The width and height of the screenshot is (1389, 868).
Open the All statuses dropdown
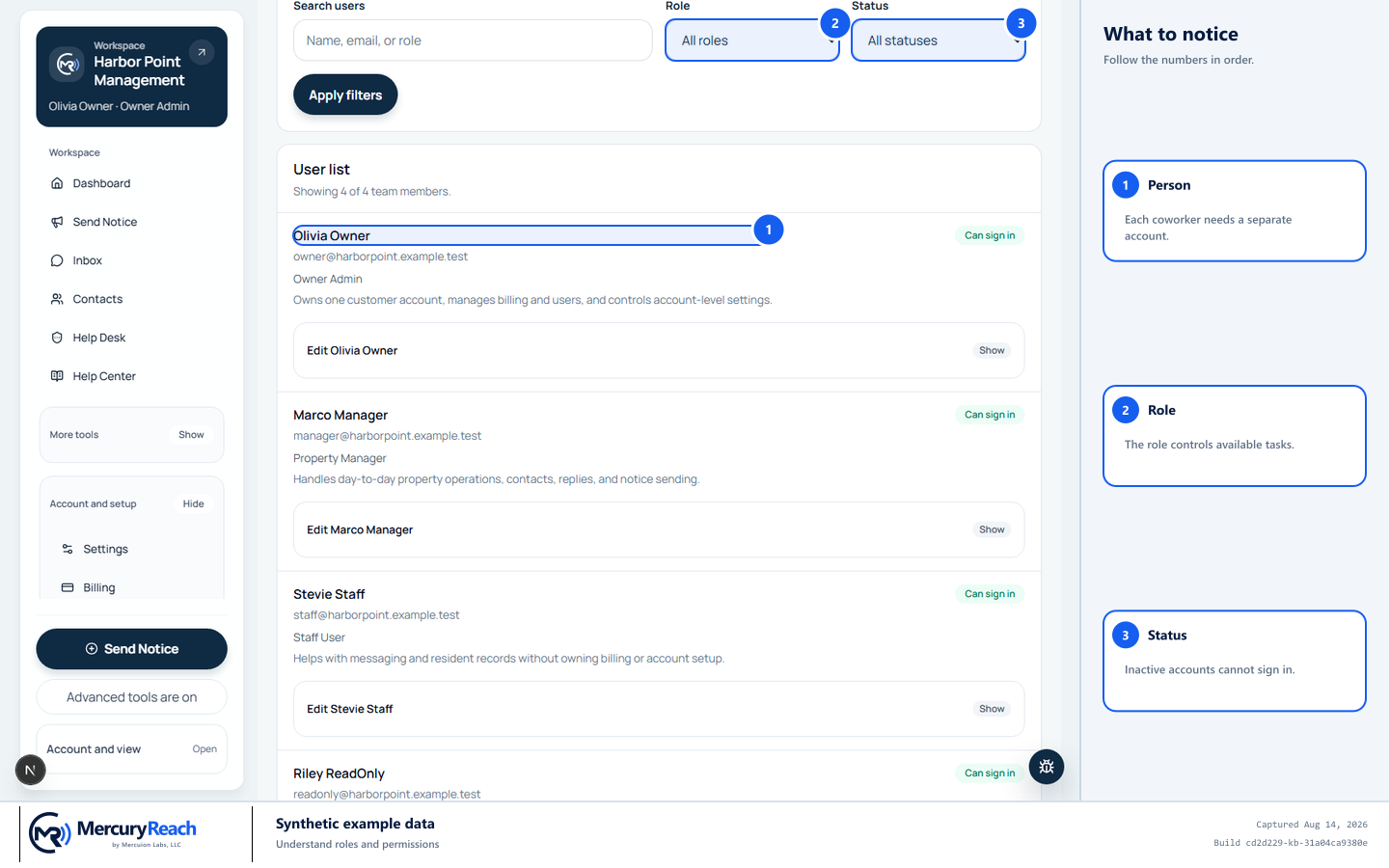click(x=939, y=41)
